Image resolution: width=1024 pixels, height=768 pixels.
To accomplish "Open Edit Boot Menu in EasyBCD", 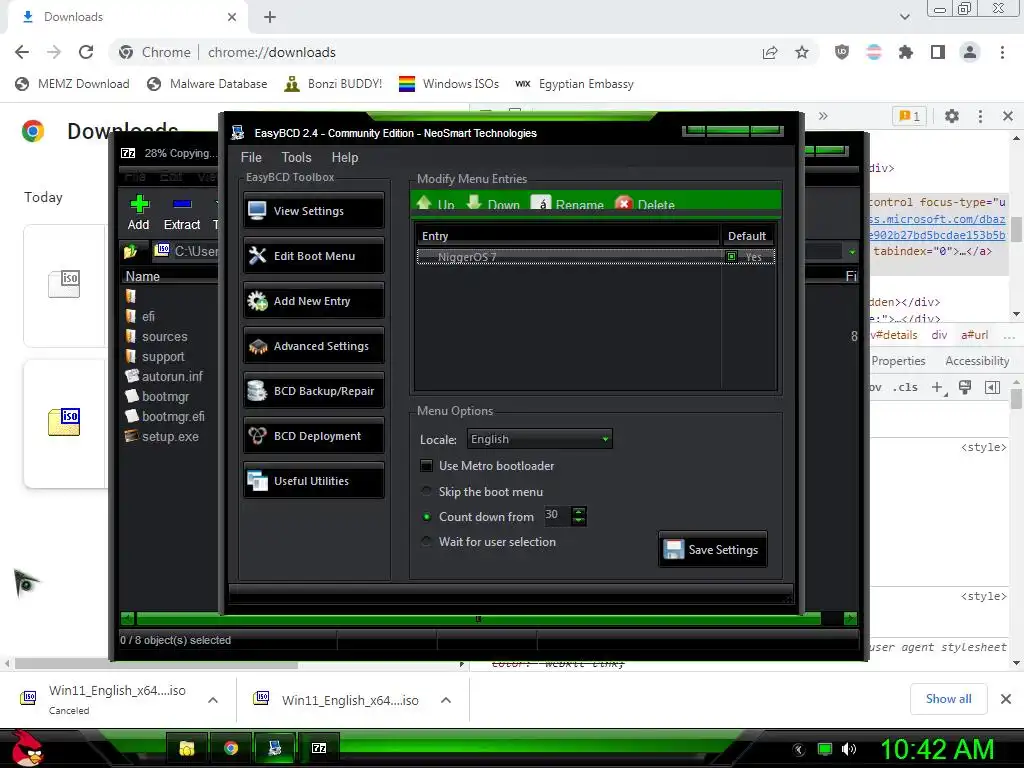I will [x=313, y=256].
